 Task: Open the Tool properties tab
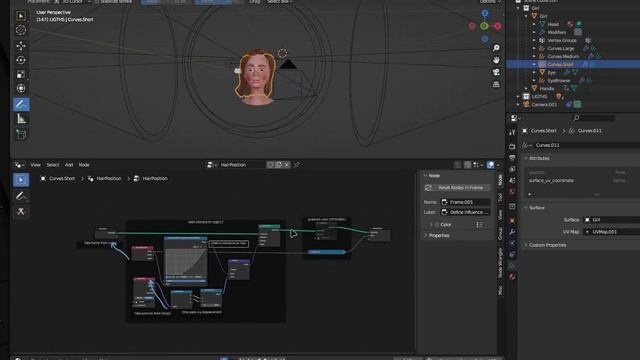point(512,132)
